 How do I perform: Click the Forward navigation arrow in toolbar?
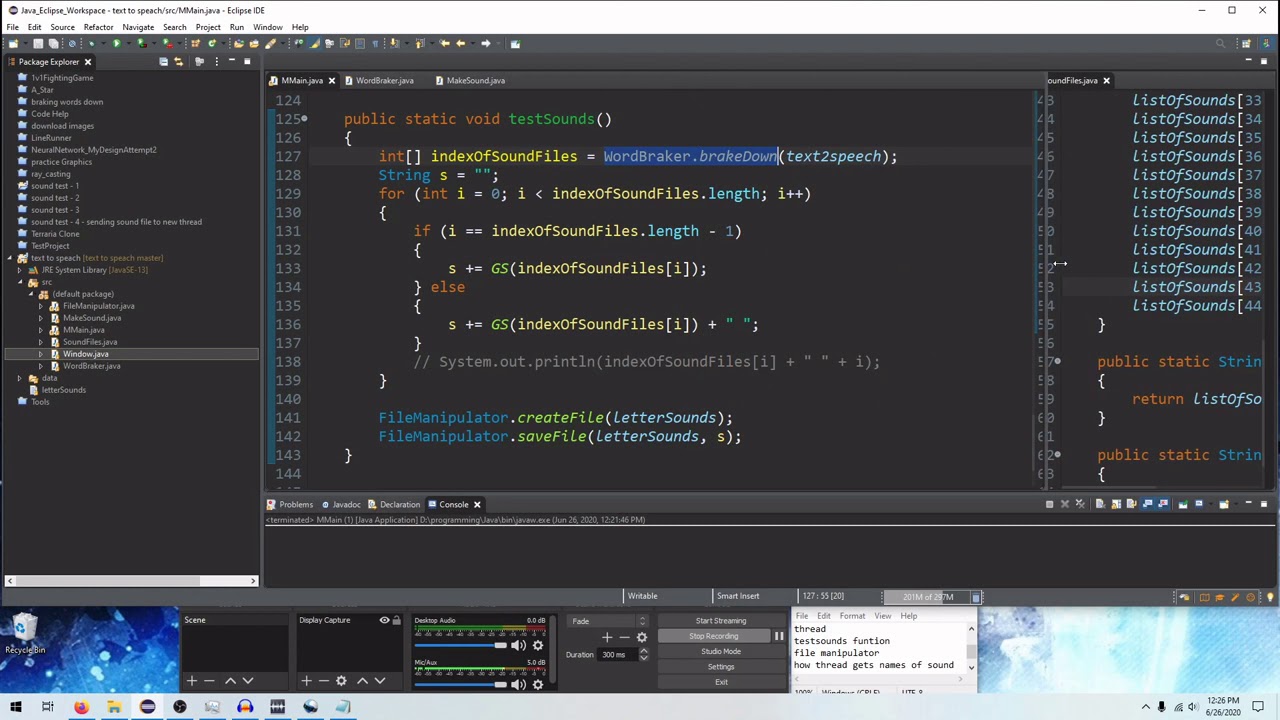click(x=485, y=43)
